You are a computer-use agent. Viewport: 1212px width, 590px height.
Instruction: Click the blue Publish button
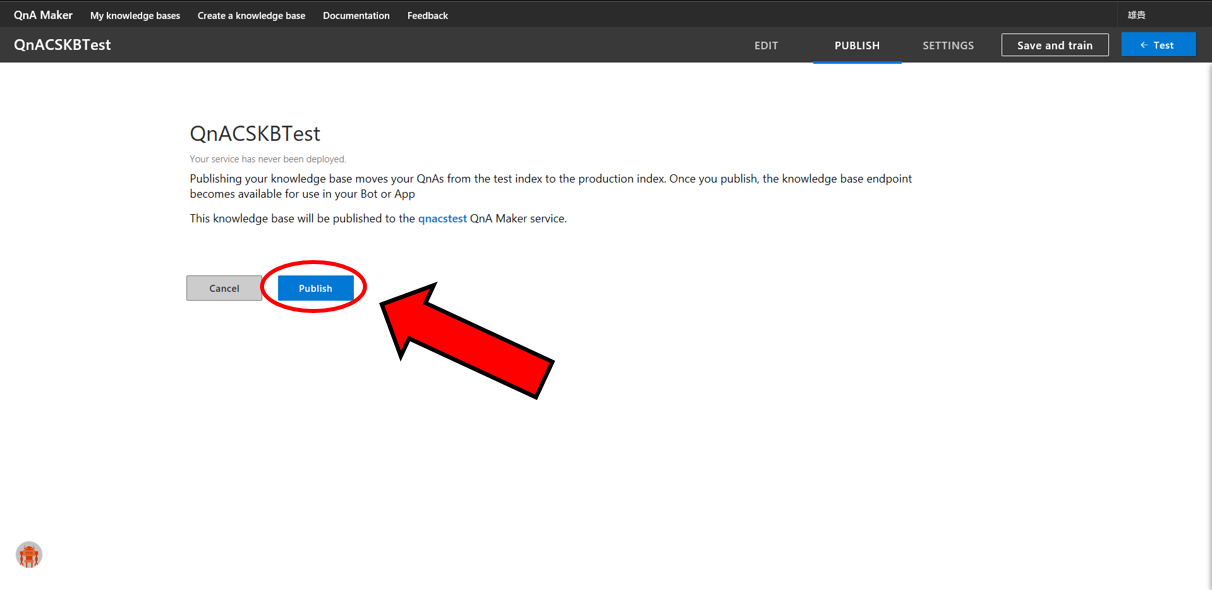[315, 288]
